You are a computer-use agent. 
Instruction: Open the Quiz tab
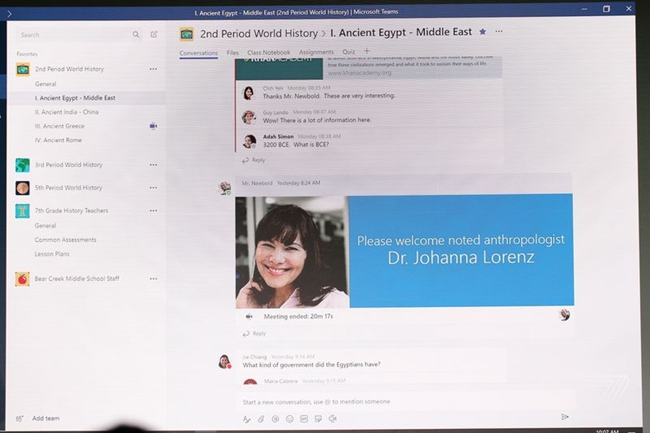349,51
